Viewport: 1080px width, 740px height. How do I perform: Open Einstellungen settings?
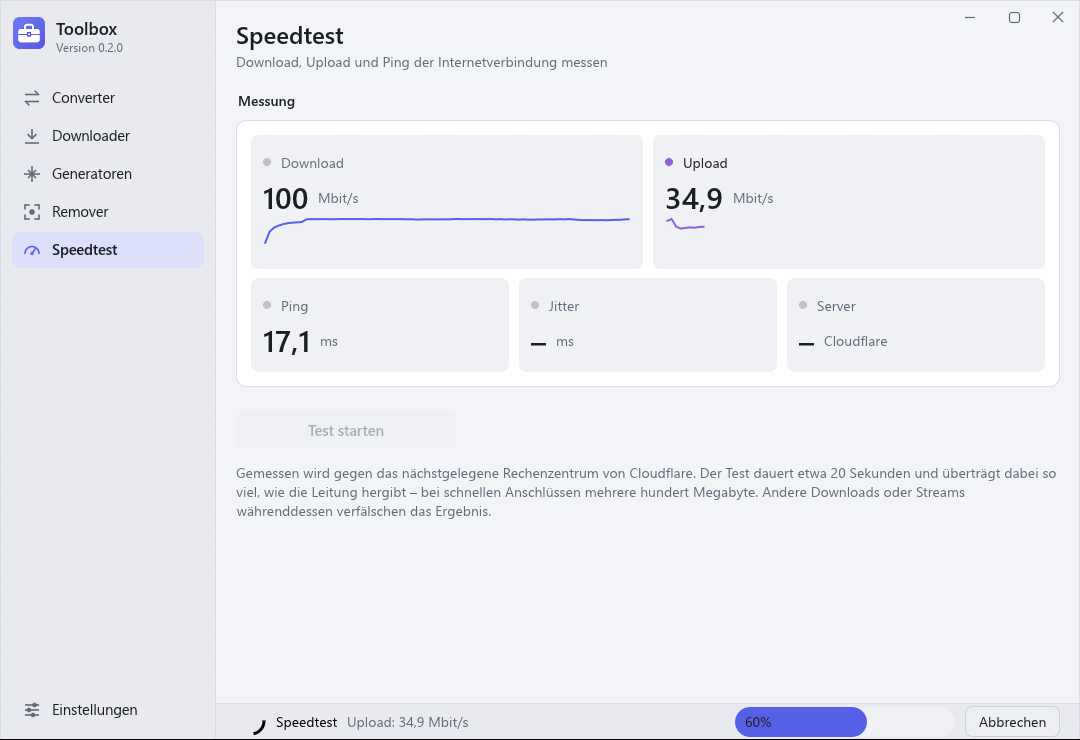click(x=108, y=710)
